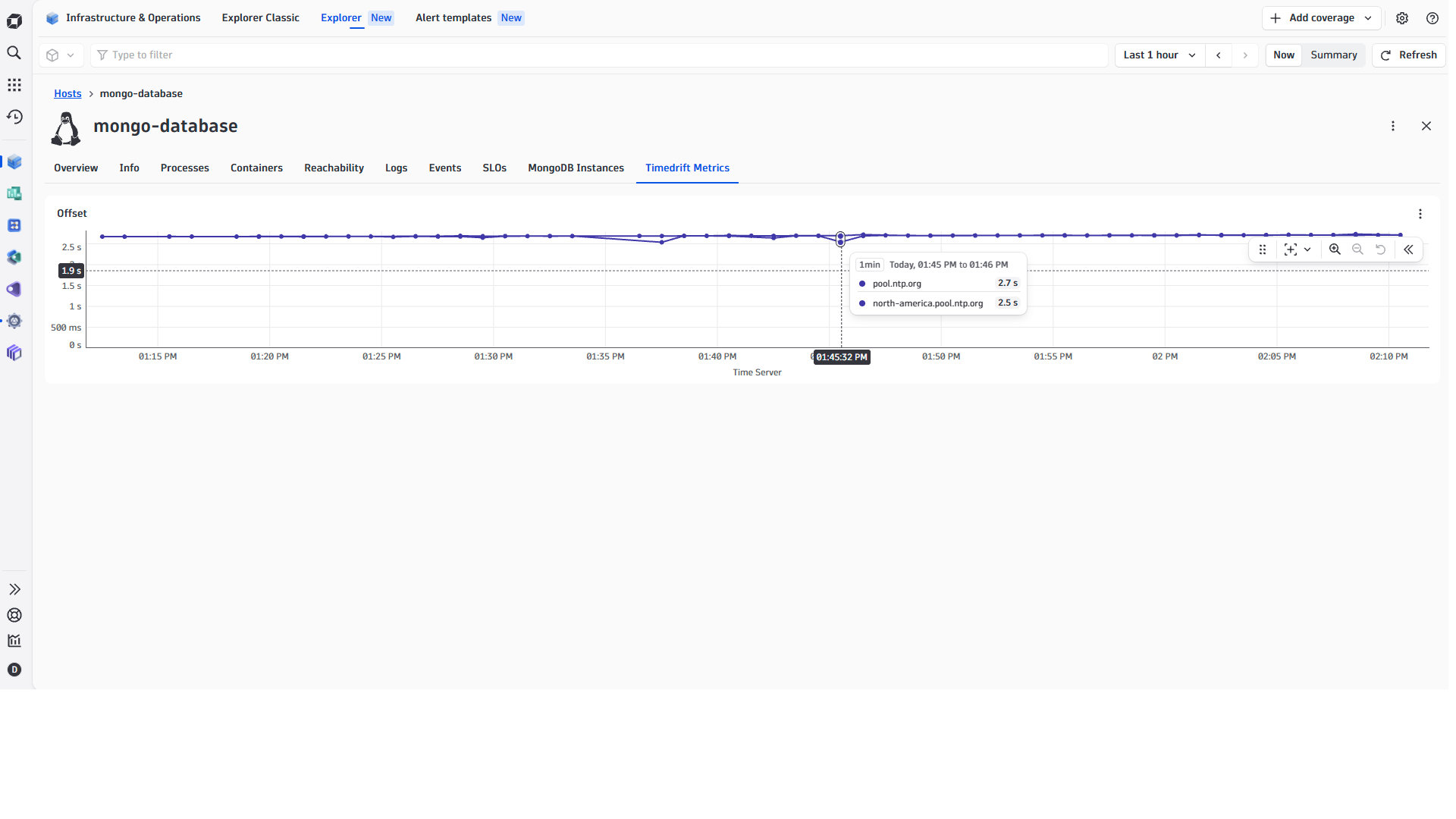The width and height of the screenshot is (1456, 819).
Task: Open the MongoDB Instances tab
Action: click(x=576, y=168)
